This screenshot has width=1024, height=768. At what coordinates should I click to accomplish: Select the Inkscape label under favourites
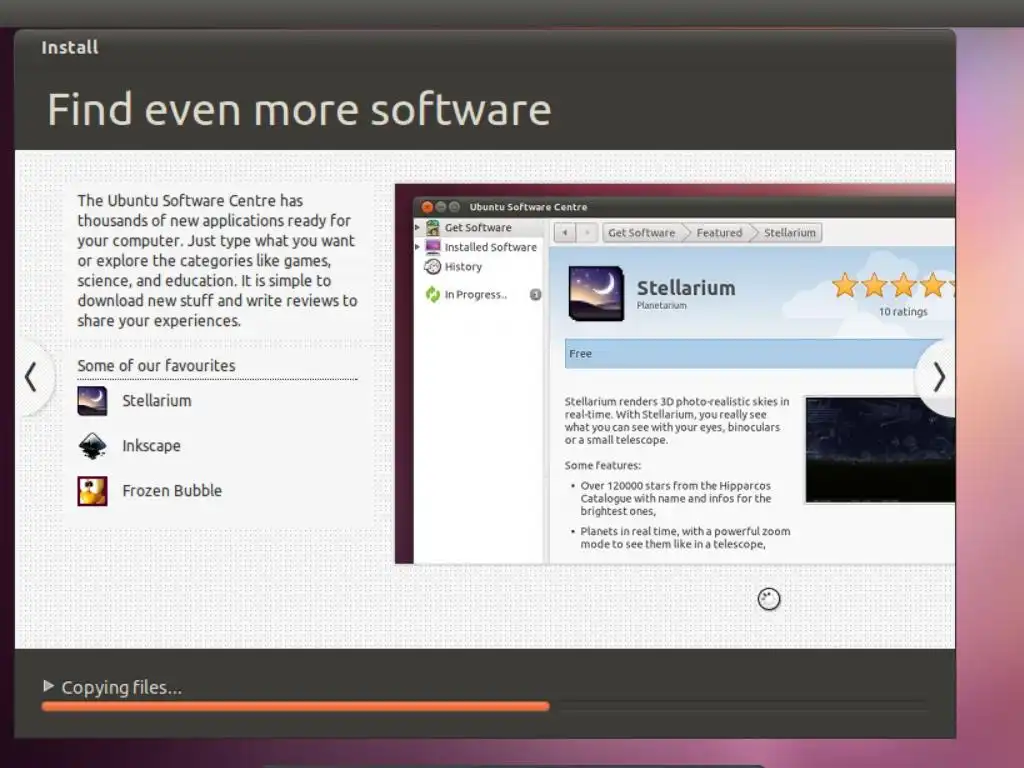(152, 446)
